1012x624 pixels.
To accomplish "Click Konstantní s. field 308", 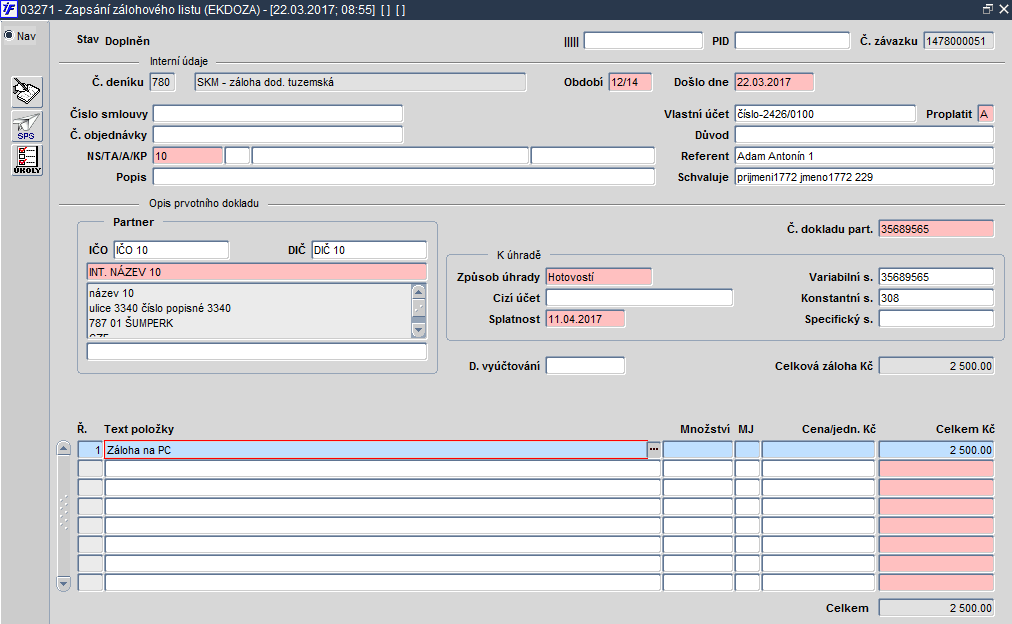I will tap(936, 297).
